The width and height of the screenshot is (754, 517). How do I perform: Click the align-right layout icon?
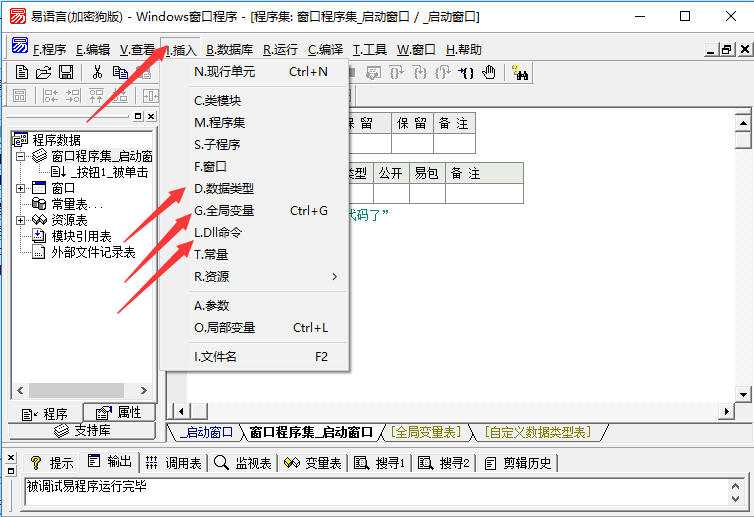tap(73, 96)
